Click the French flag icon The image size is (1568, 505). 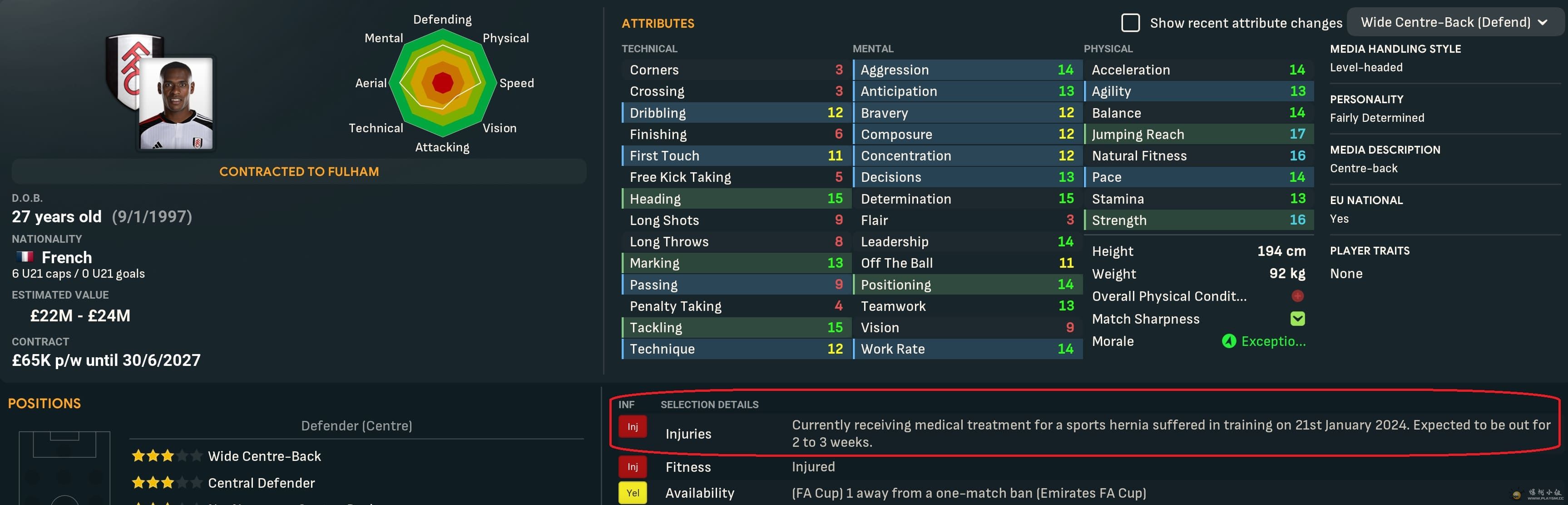tap(25, 256)
